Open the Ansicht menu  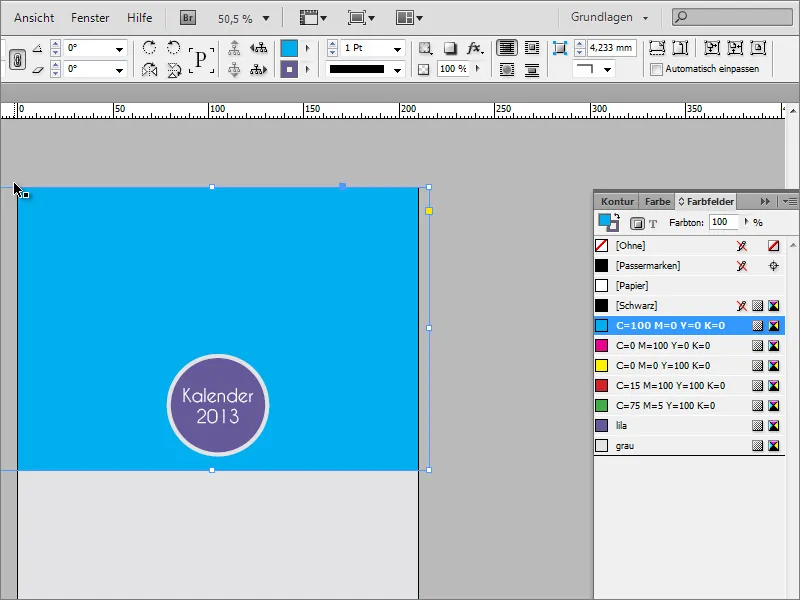click(34, 18)
